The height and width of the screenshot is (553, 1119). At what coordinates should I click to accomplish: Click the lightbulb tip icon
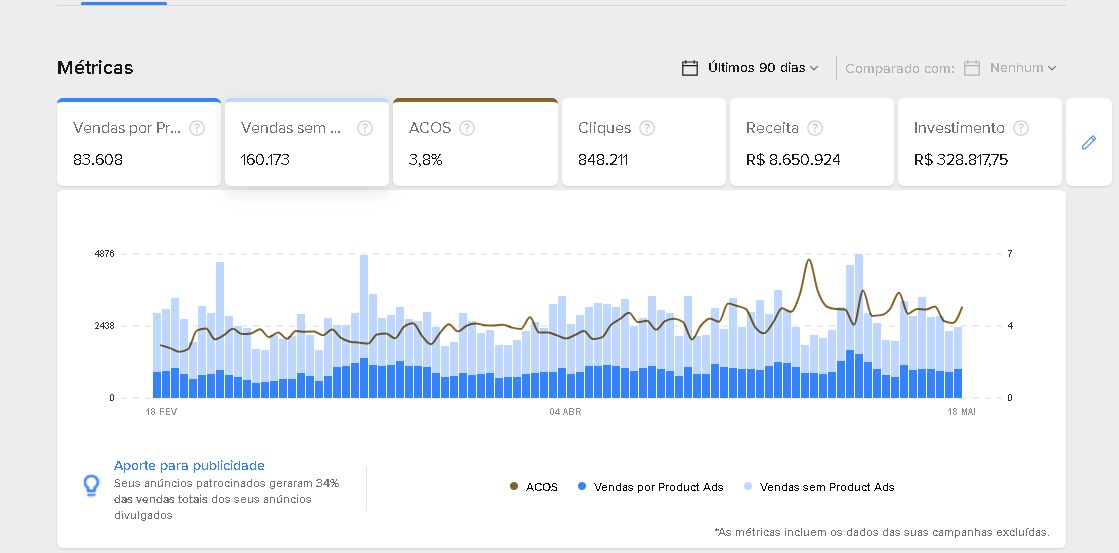[x=91, y=486]
